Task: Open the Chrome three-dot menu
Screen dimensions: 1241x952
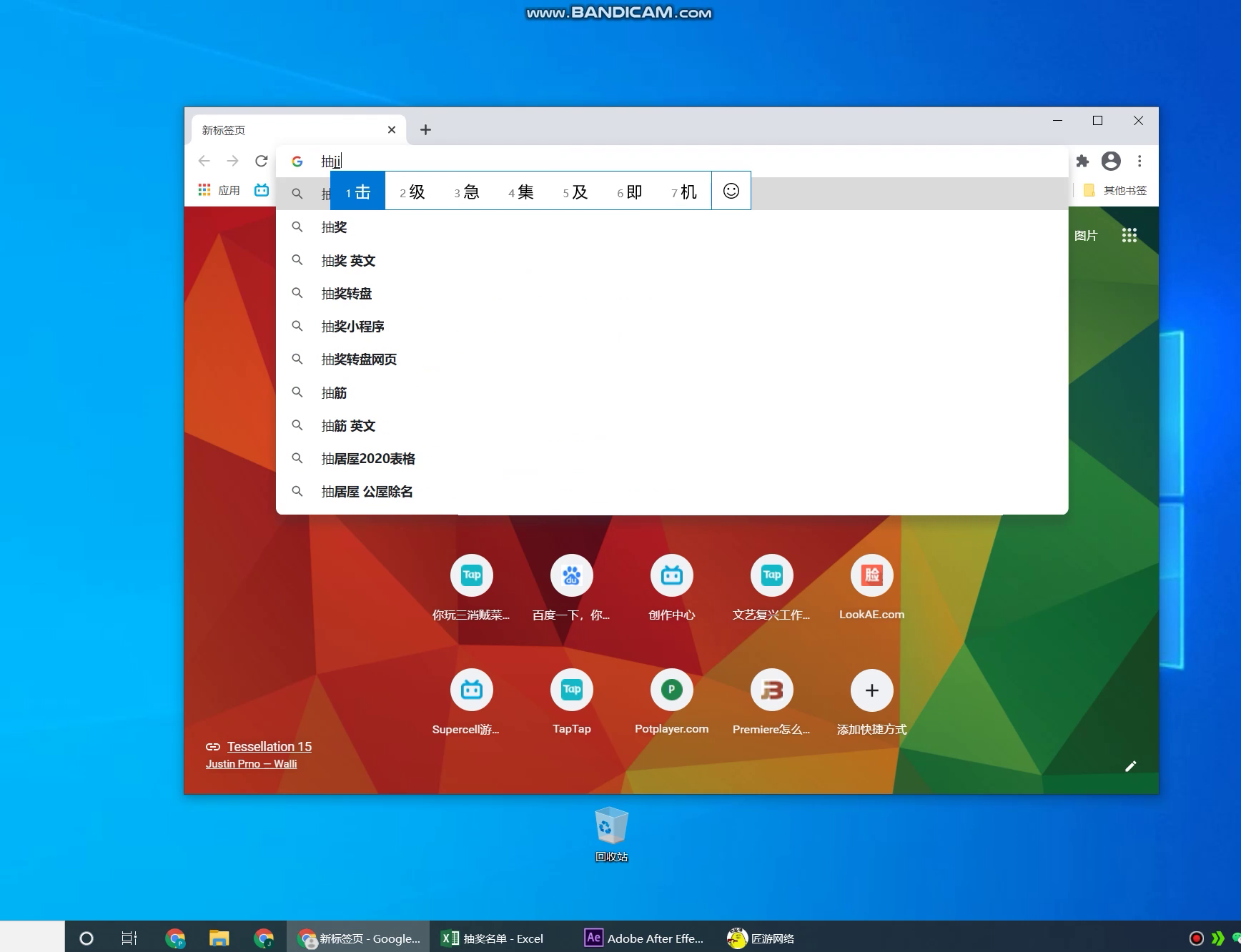Action: [x=1139, y=161]
